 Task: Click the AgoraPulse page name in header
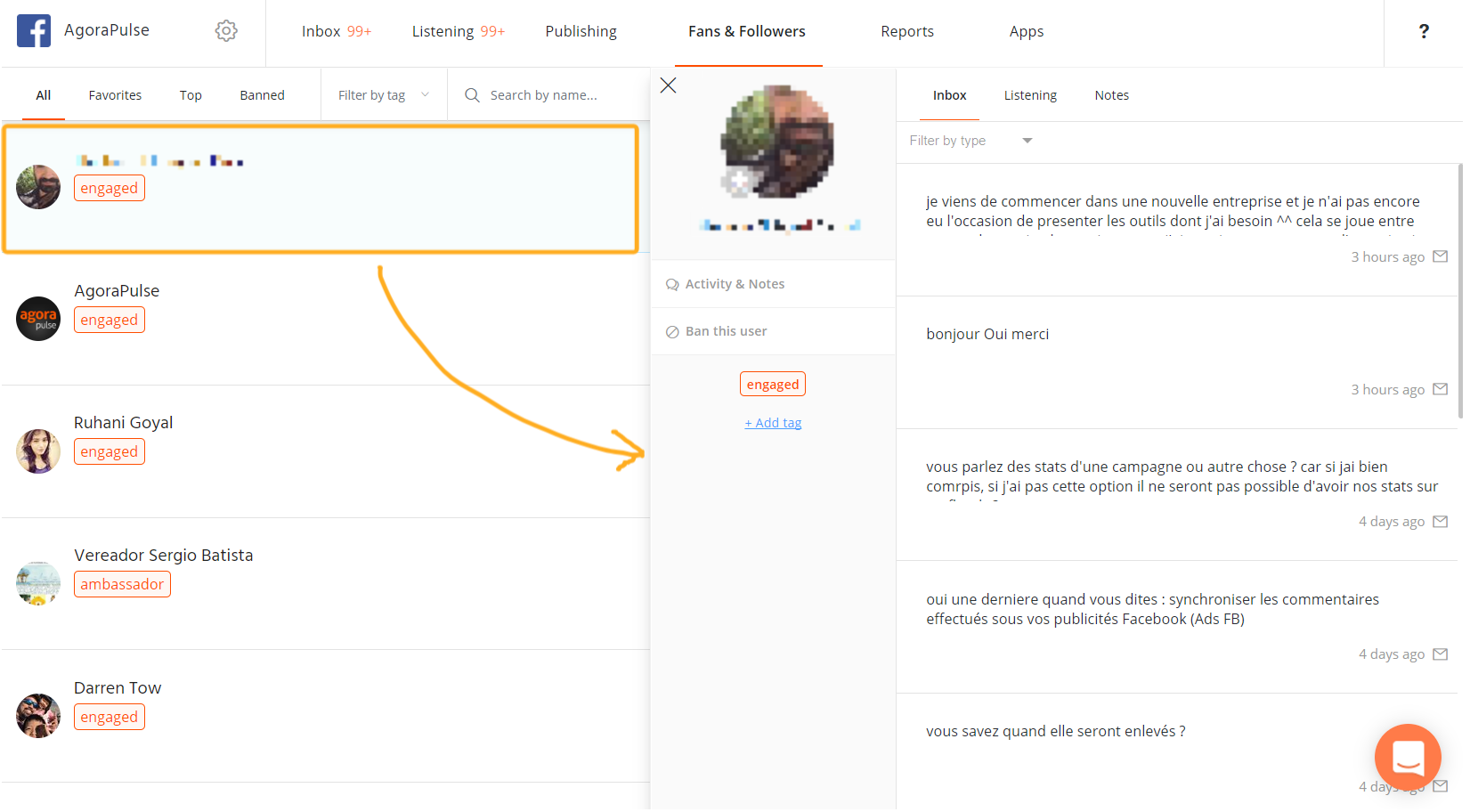[x=107, y=30]
